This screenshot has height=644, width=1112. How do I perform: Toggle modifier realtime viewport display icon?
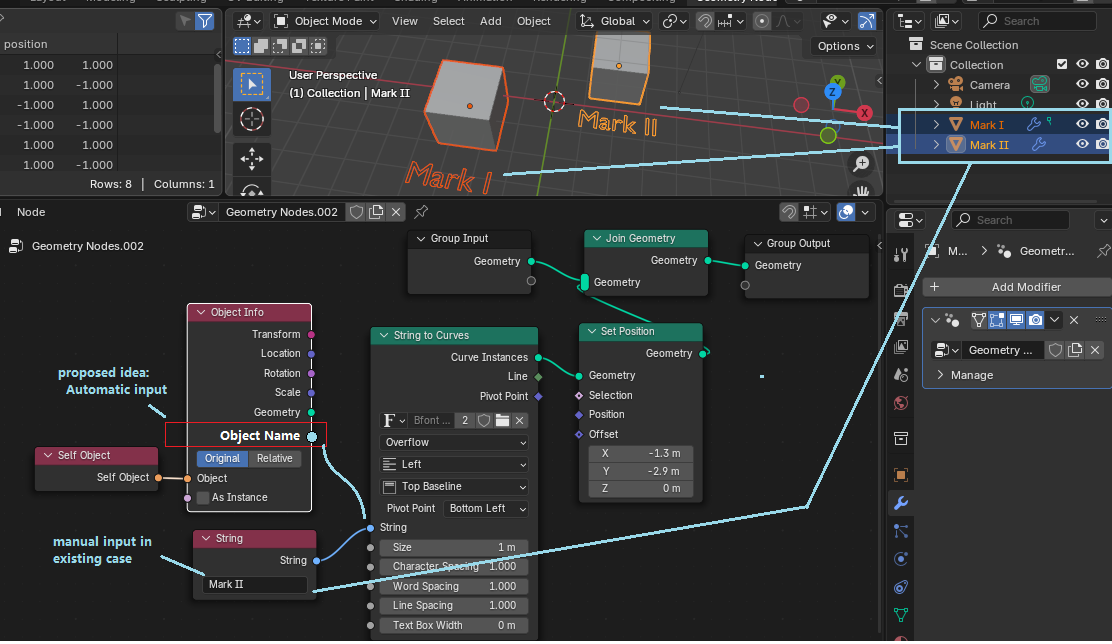[x=1016, y=321]
